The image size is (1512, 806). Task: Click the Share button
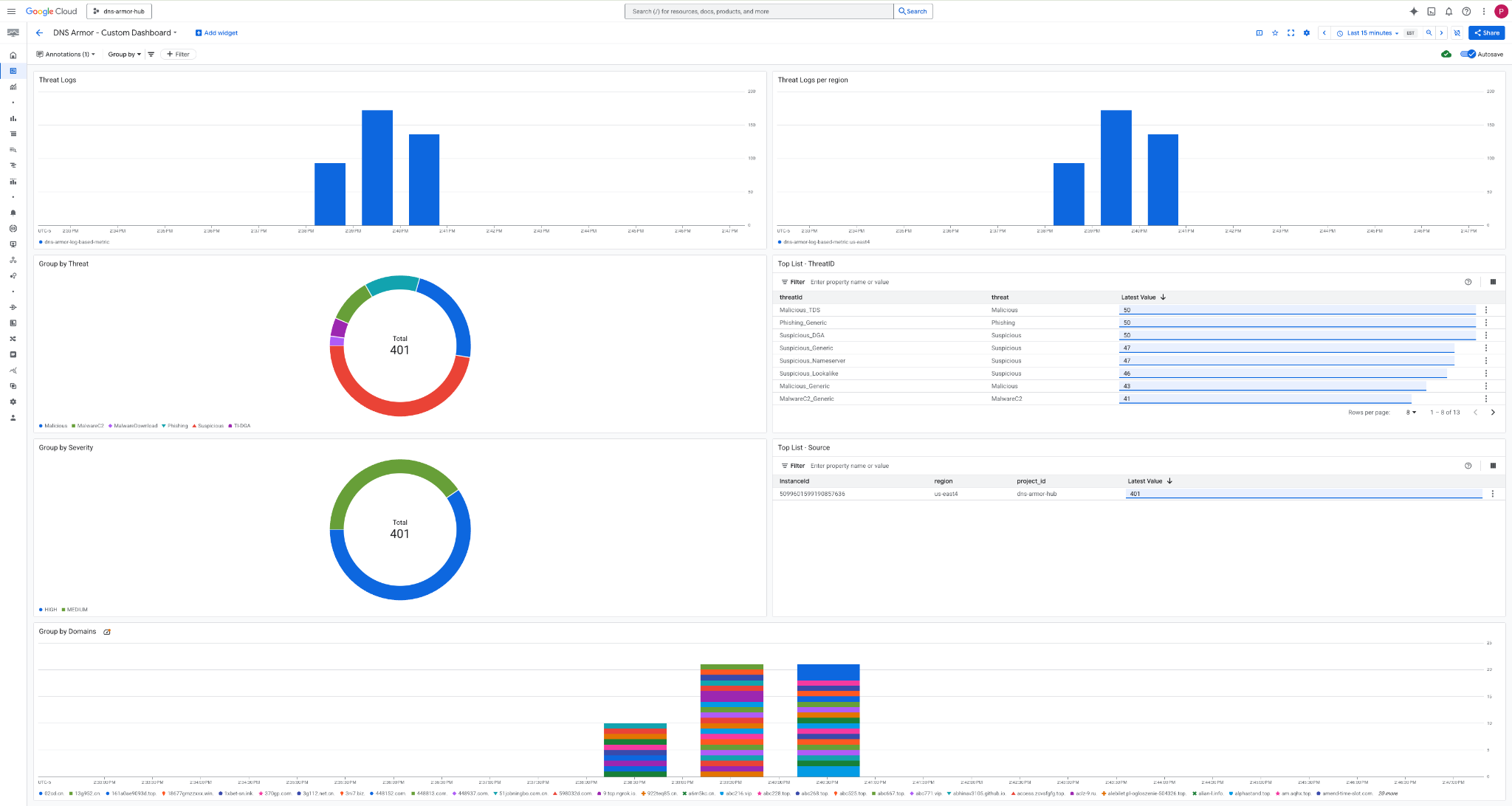pos(1487,33)
